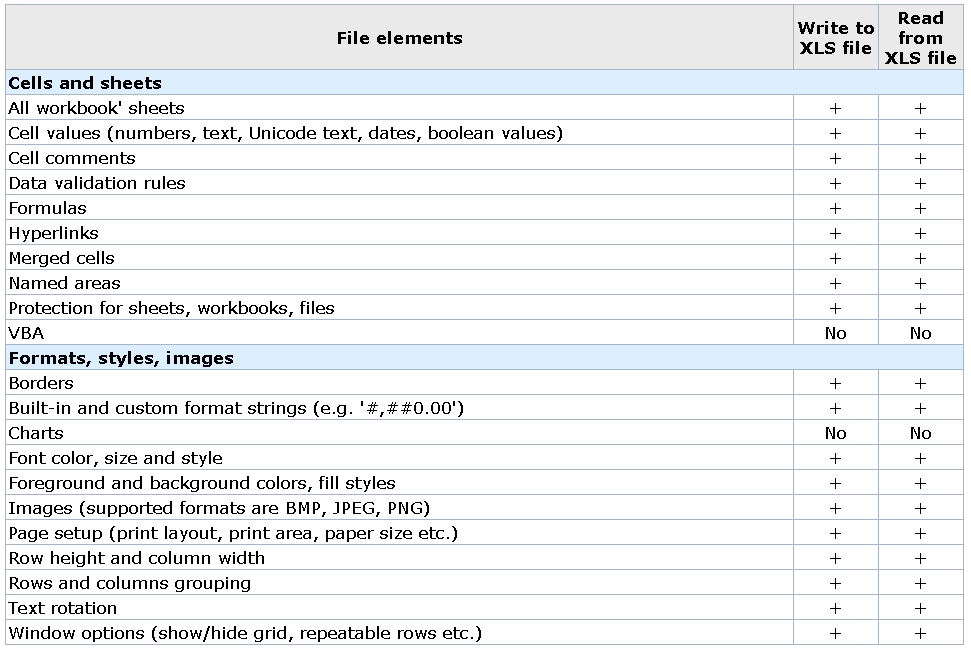Click the Font color, size and style row
This screenshot has width=971, height=651.
[x=484, y=458]
